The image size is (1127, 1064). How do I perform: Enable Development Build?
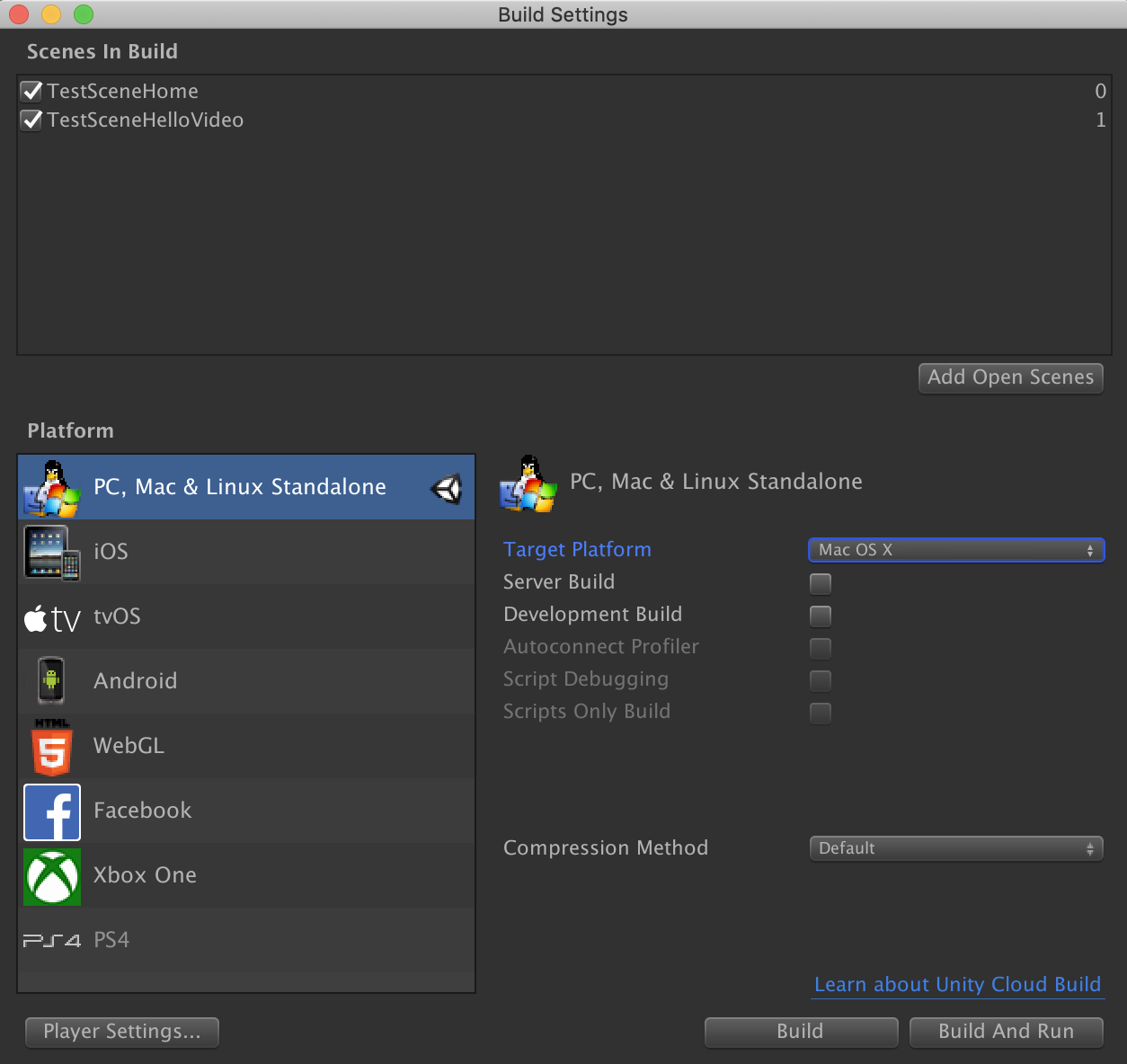click(819, 616)
